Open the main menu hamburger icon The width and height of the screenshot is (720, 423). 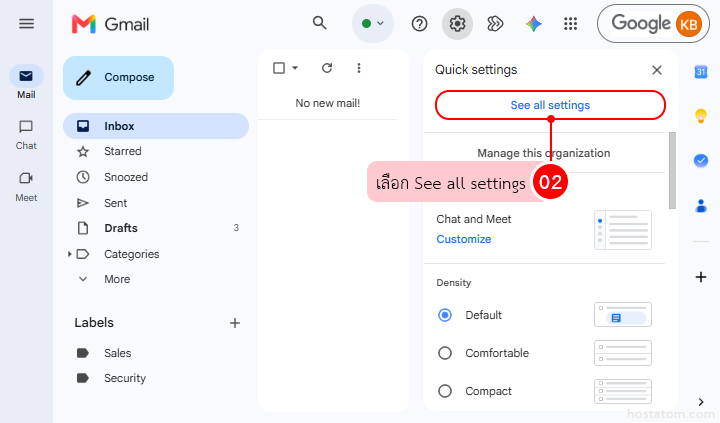click(26, 23)
